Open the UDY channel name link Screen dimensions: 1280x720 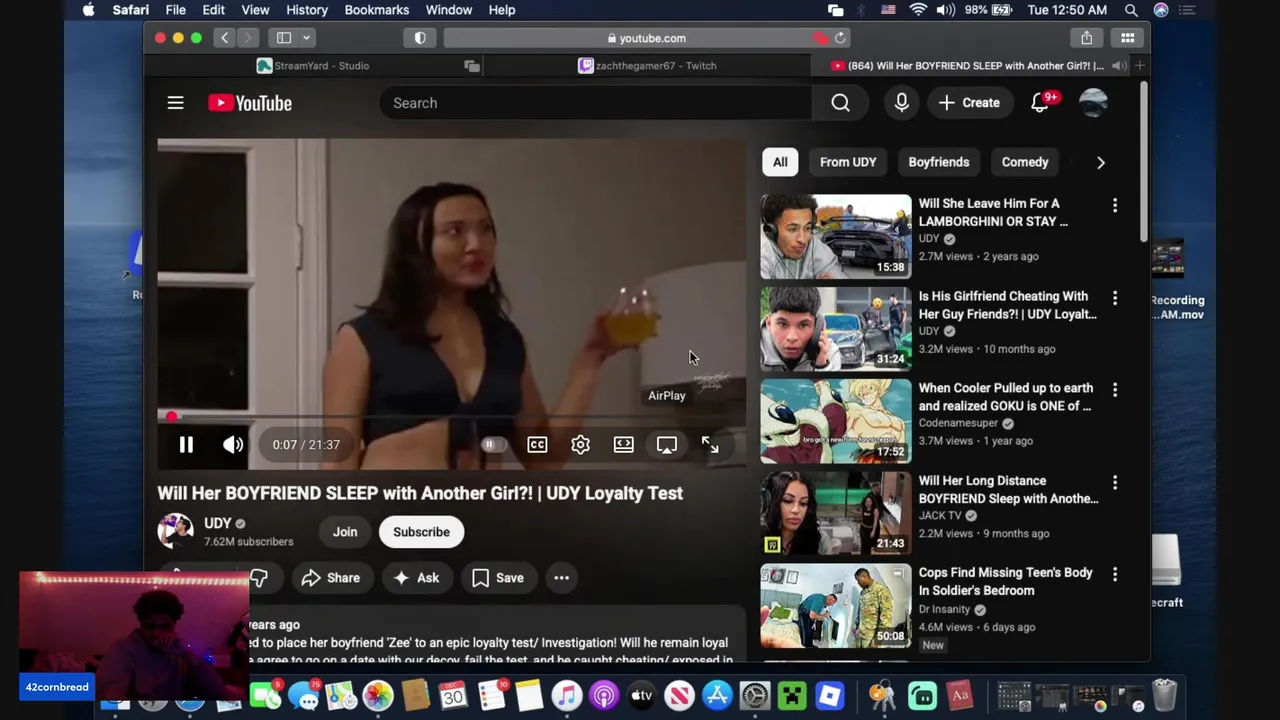[217, 523]
